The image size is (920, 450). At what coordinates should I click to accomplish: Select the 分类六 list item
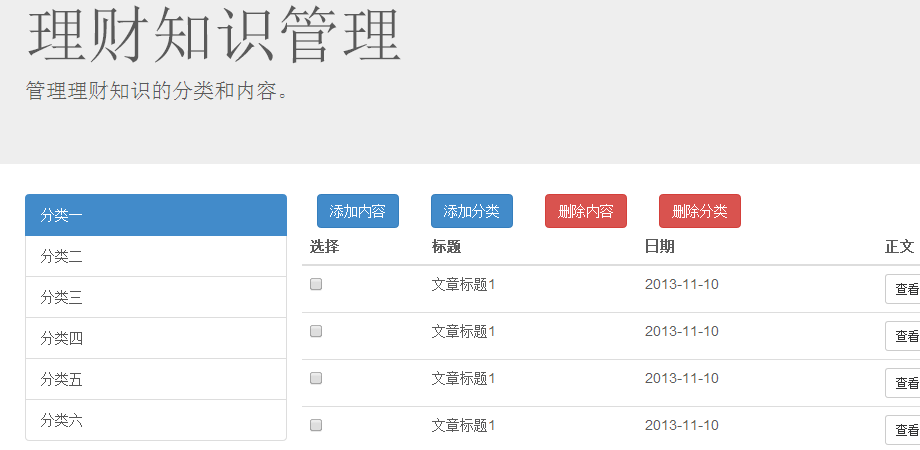click(156, 420)
